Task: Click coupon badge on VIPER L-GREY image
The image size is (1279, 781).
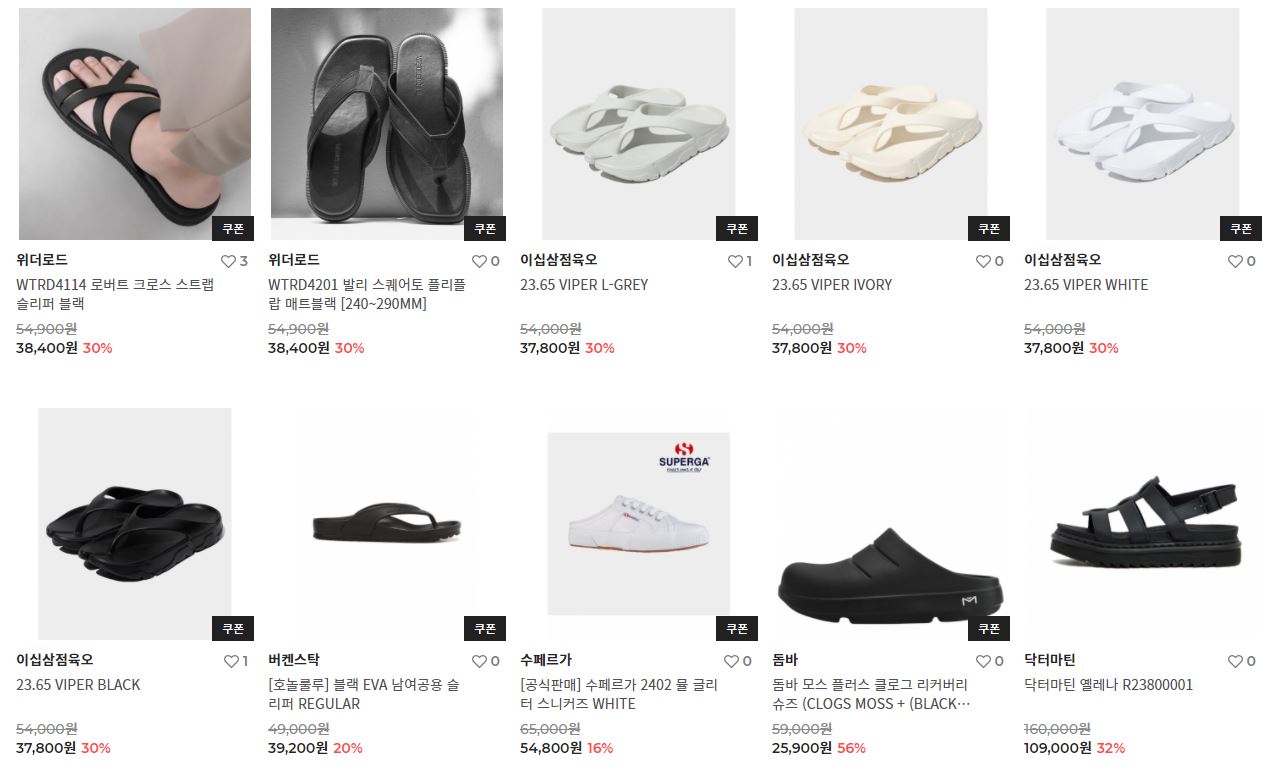Action: pos(737,228)
